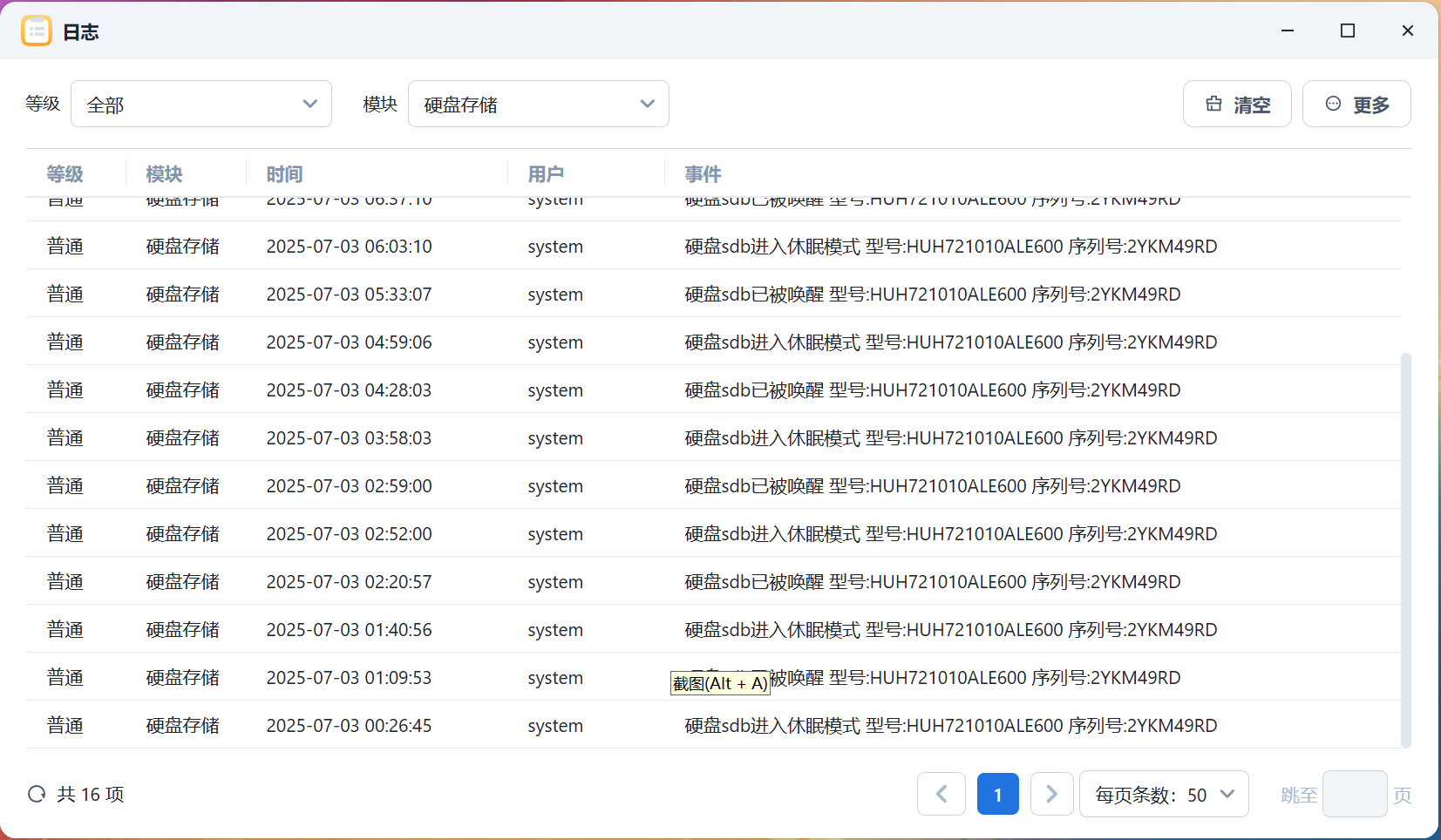Select timestamp 2025-07-03 04:59:06
Viewport: 1441px width, 840px height.
tap(349, 342)
